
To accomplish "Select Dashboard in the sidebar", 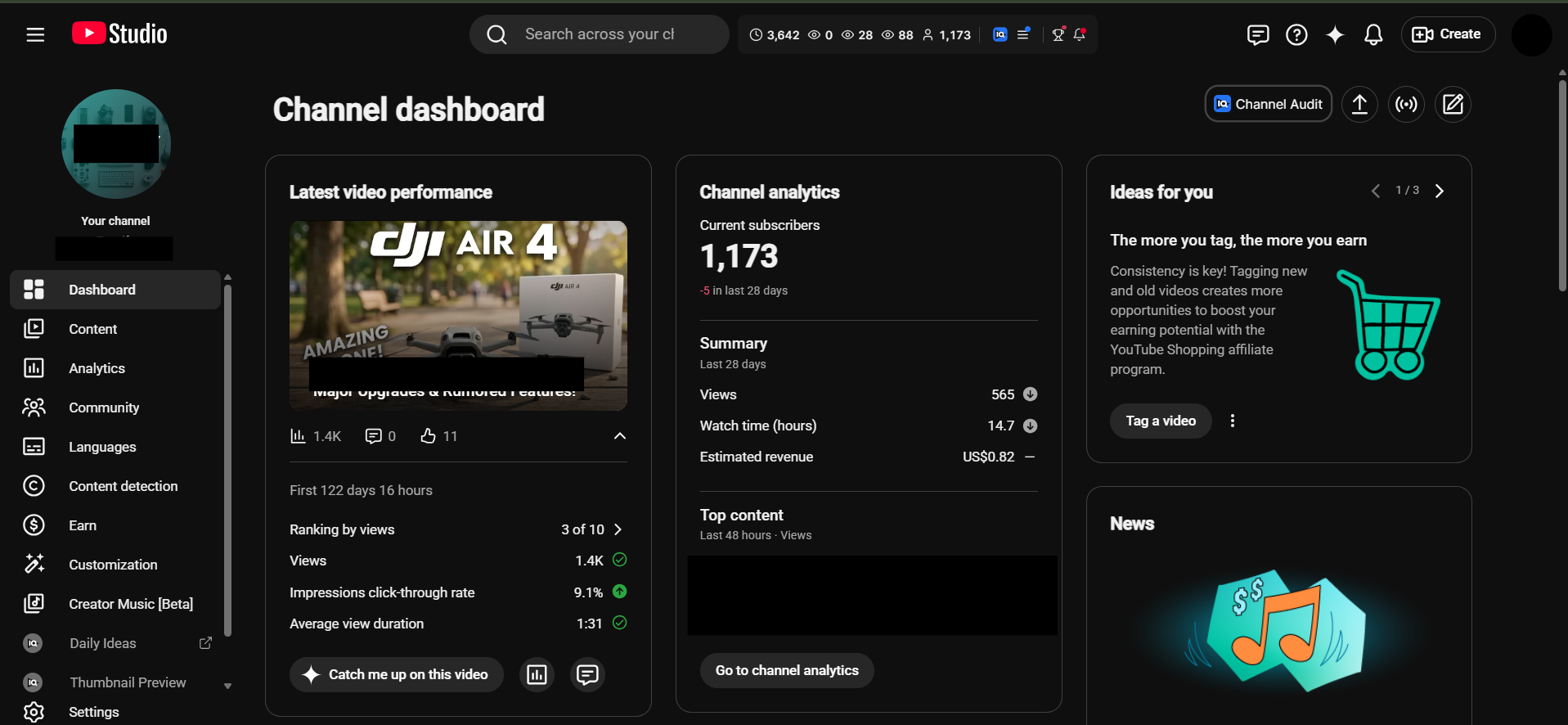I will tap(115, 290).
